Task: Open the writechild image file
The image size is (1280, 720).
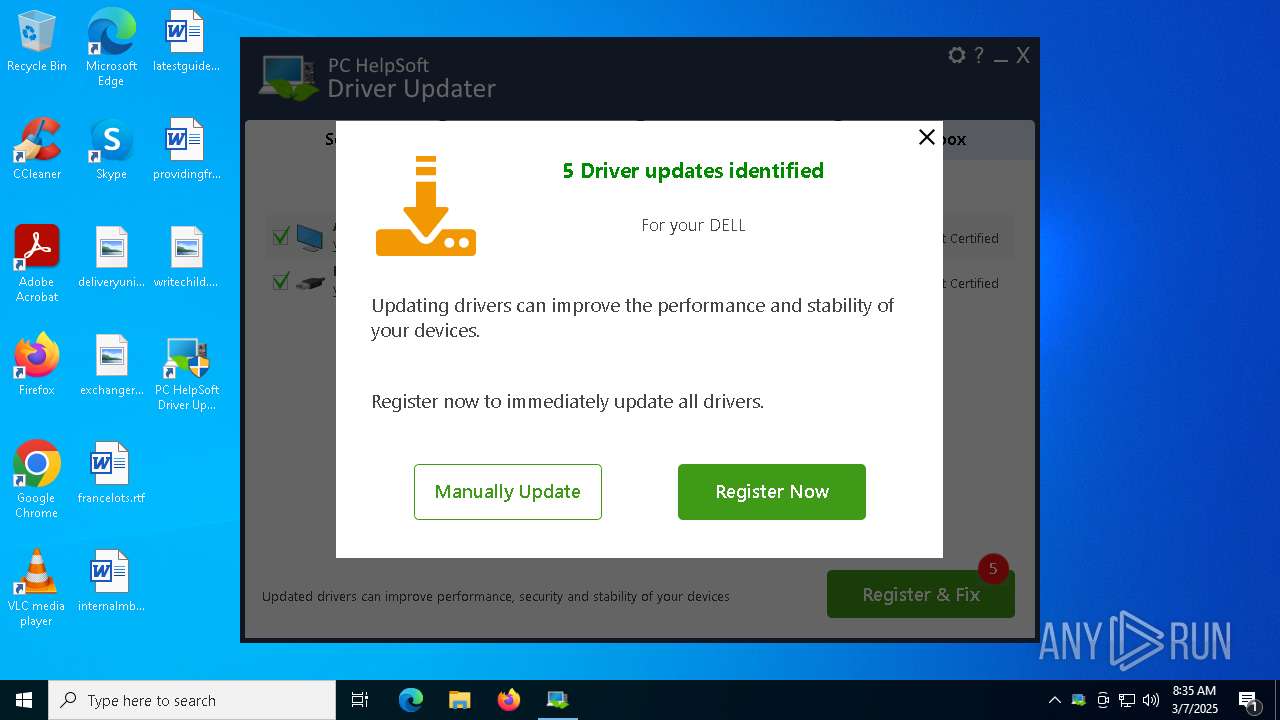Action: pos(186,258)
